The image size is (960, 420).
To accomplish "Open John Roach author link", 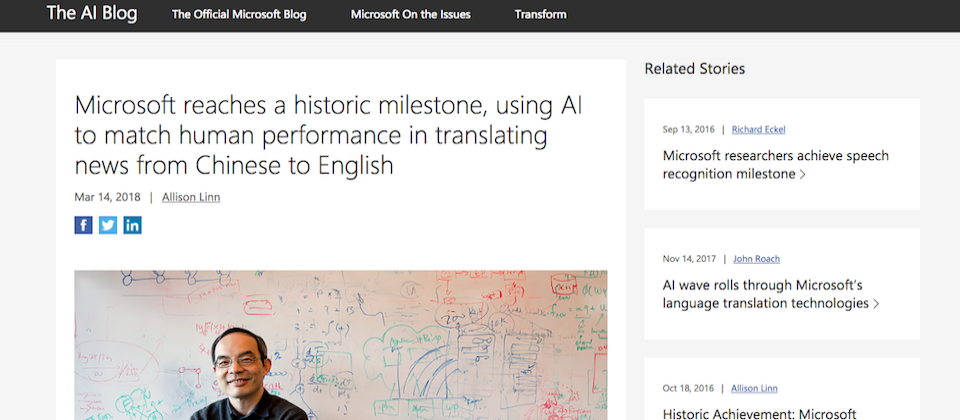I will (757, 258).
